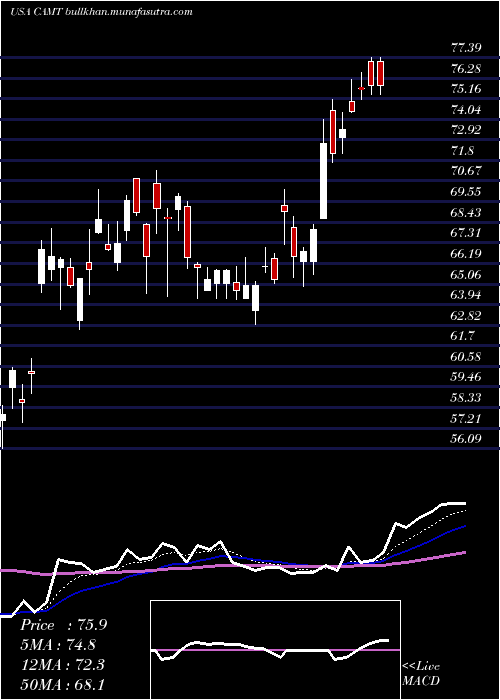Click the 60.58 price axis label

coord(466,356)
